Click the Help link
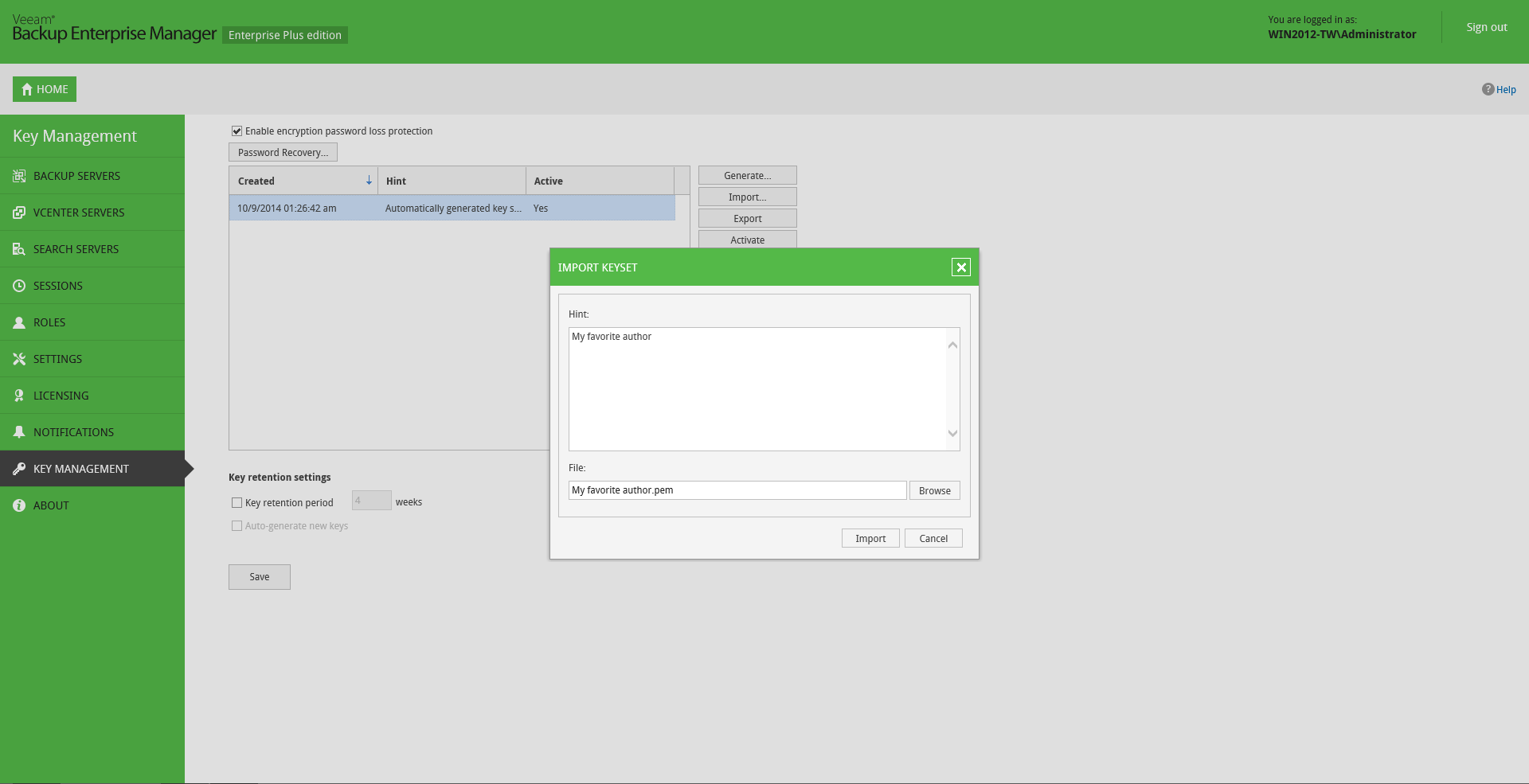The height and width of the screenshot is (784, 1529). (1506, 90)
